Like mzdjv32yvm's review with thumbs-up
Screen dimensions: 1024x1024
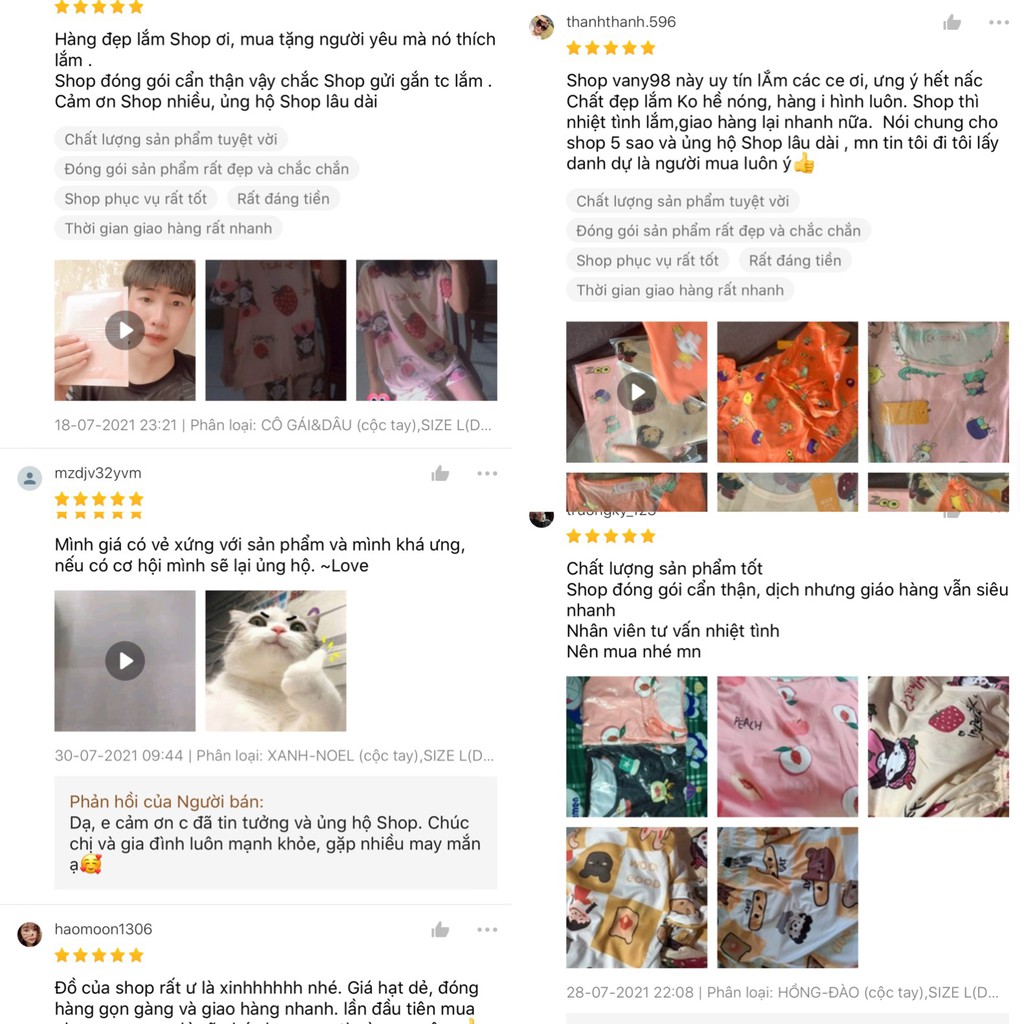440,473
